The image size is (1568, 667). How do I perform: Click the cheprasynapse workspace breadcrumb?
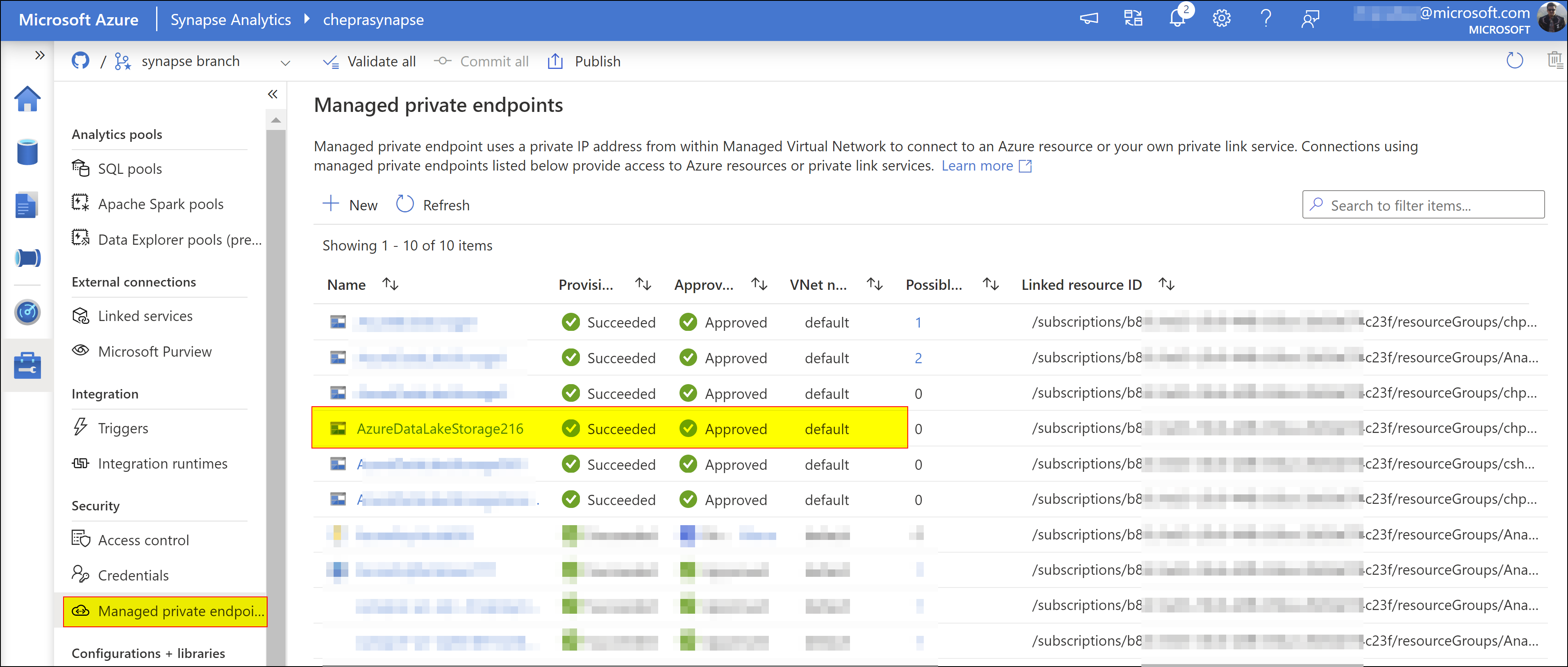click(373, 20)
